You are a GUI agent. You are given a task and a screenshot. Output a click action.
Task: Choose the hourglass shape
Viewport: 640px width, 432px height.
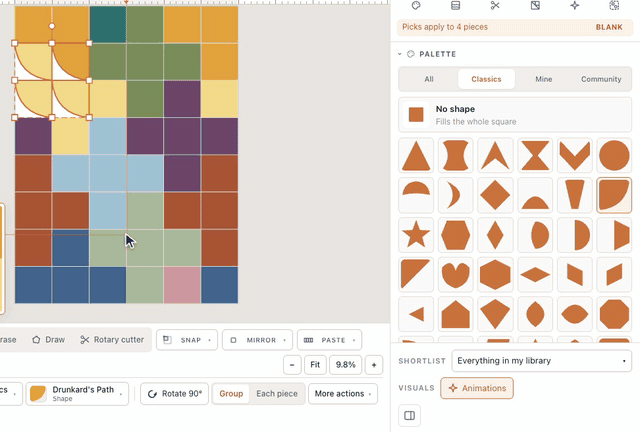tap(535, 156)
